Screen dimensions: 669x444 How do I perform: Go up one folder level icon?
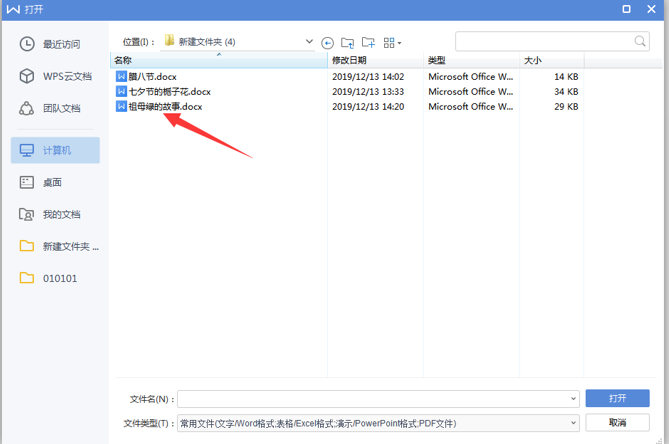(x=347, y=43)
